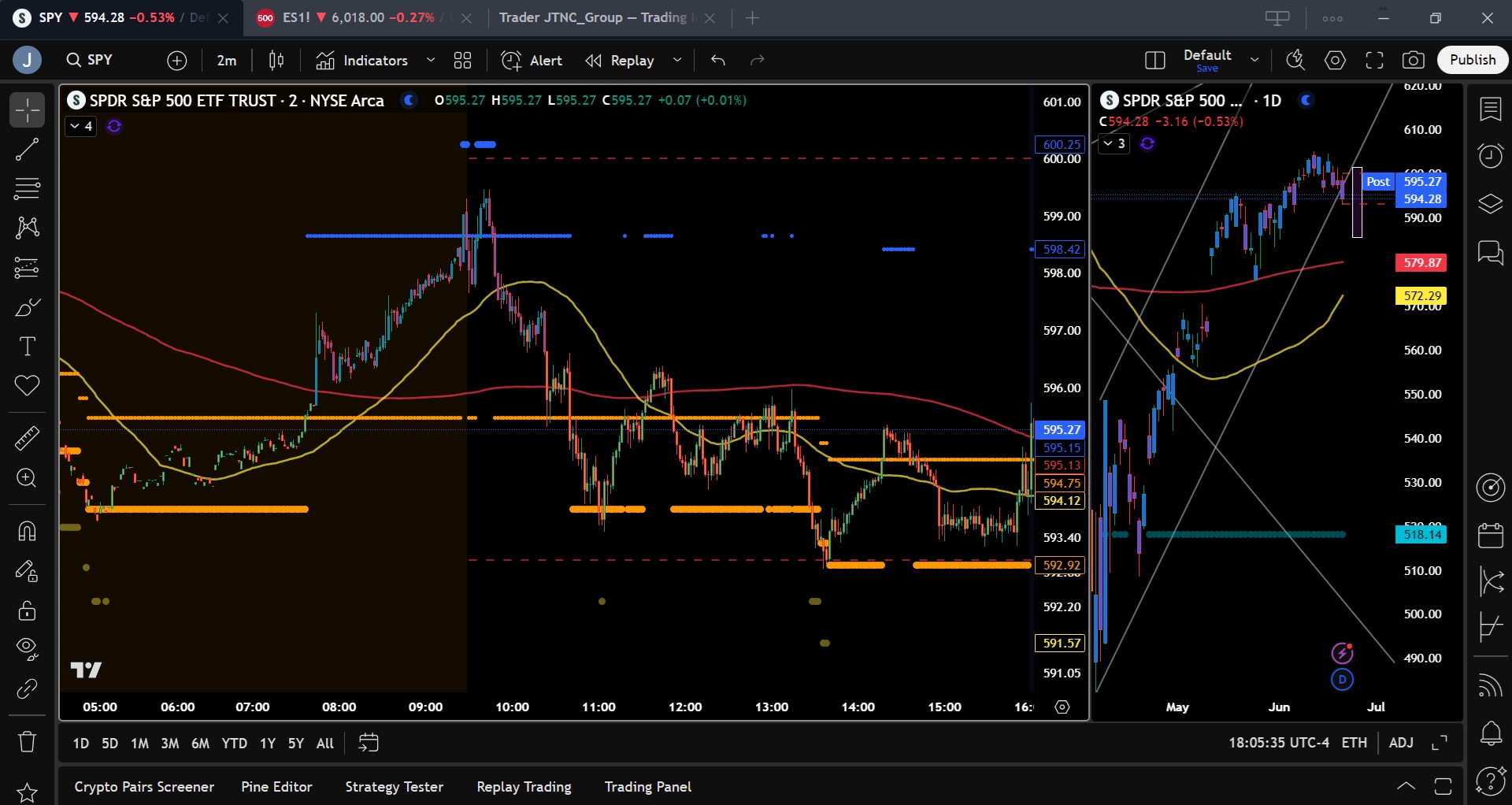This screenshot has width=1512, height=805.
Task: Collapse the daily chart legend showing 3
Action: click(x=1114, y=143)
